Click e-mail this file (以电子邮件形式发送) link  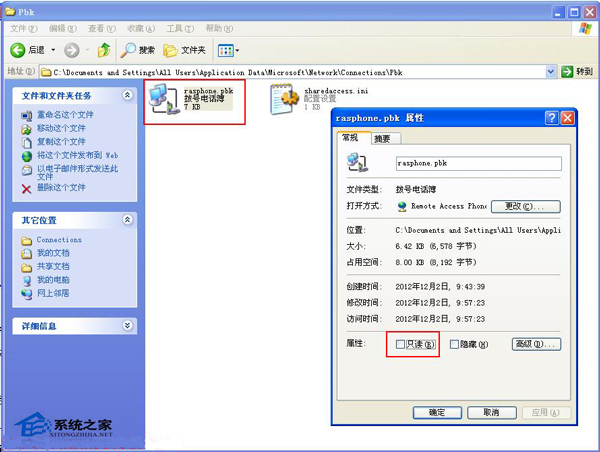tap(77, 172)
